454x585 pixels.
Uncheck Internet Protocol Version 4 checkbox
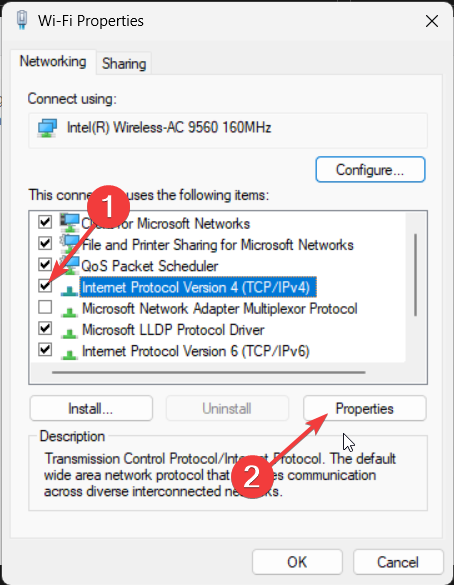(x=45, y=286)
